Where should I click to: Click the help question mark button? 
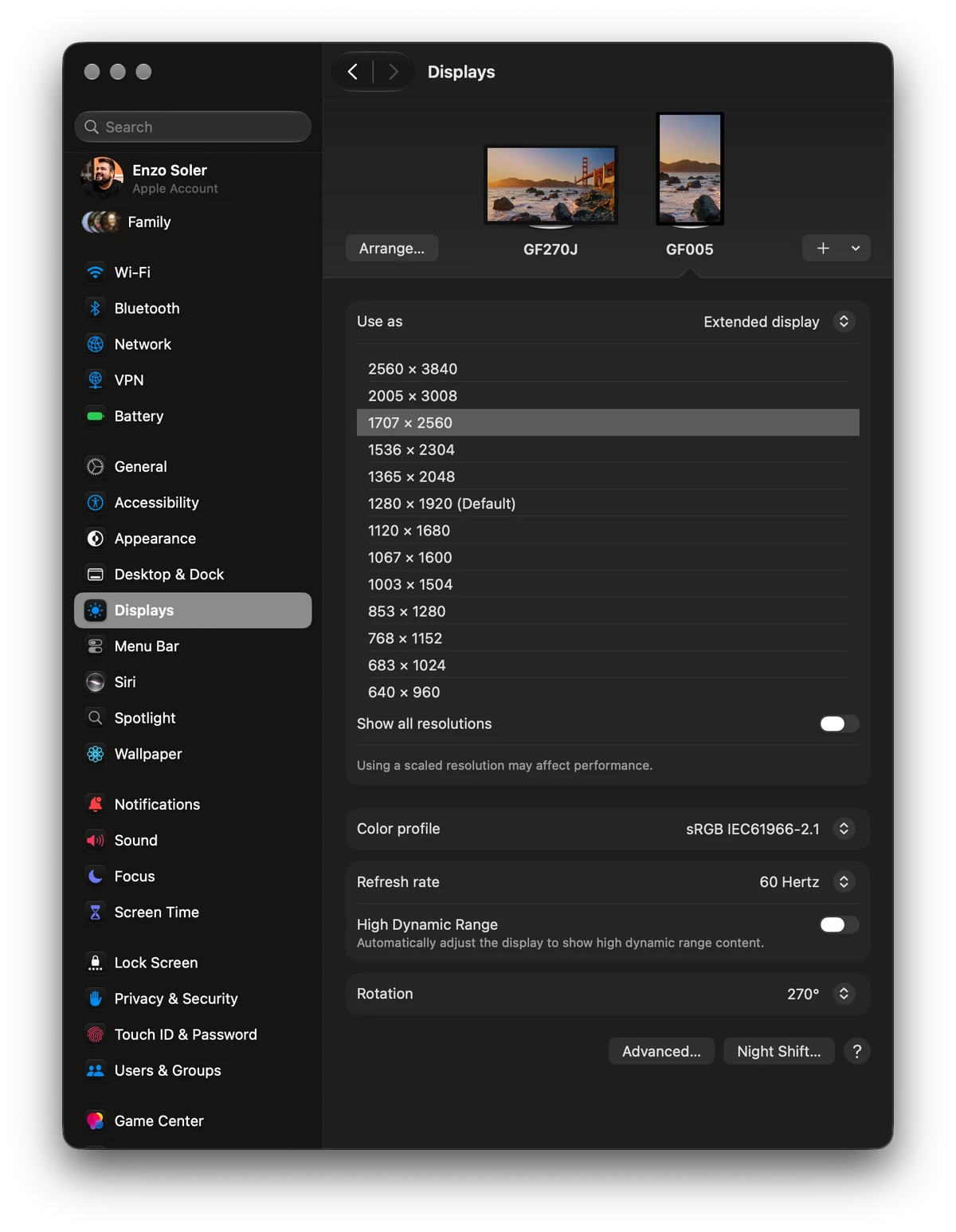click(x=857, y=1051)
